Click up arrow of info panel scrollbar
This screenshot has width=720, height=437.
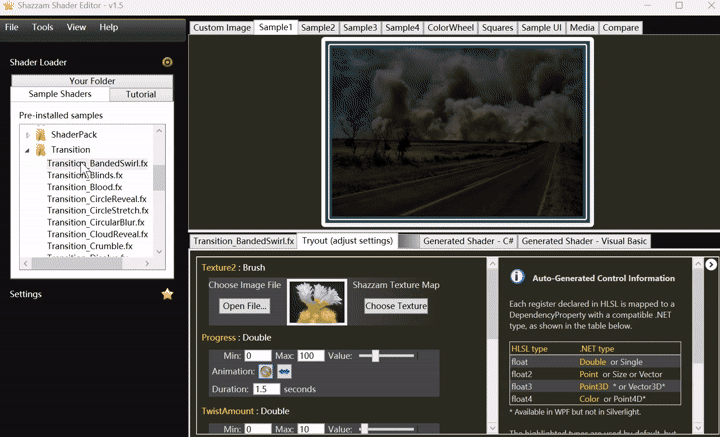698,264
